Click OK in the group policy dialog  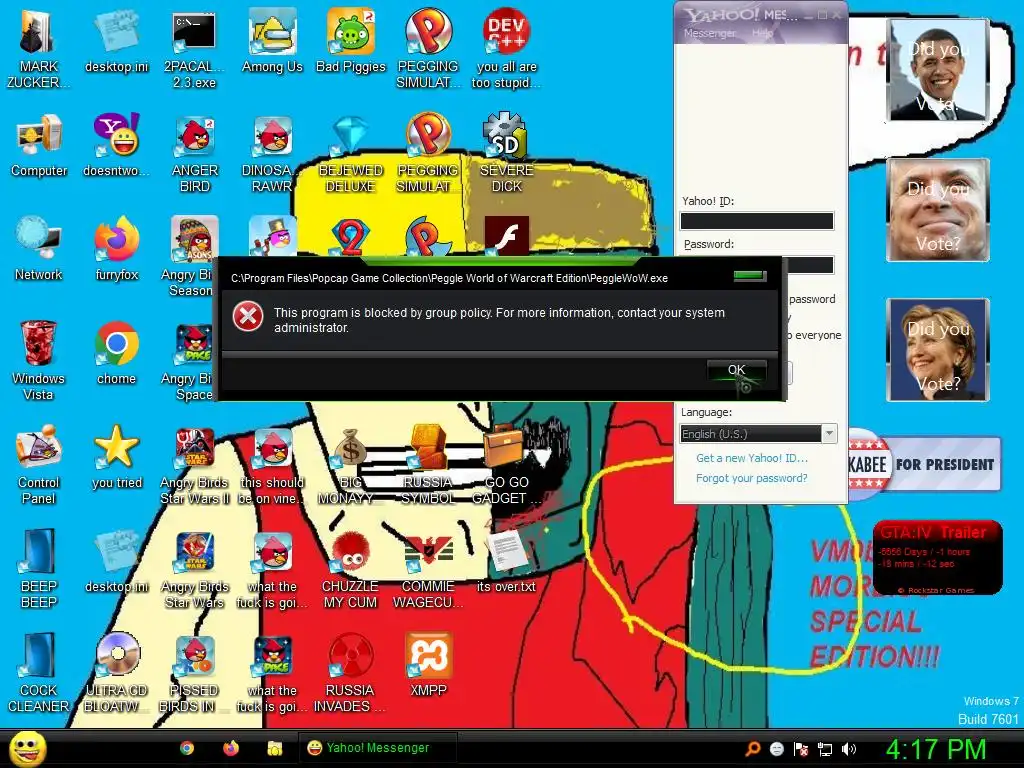point(737,370)
